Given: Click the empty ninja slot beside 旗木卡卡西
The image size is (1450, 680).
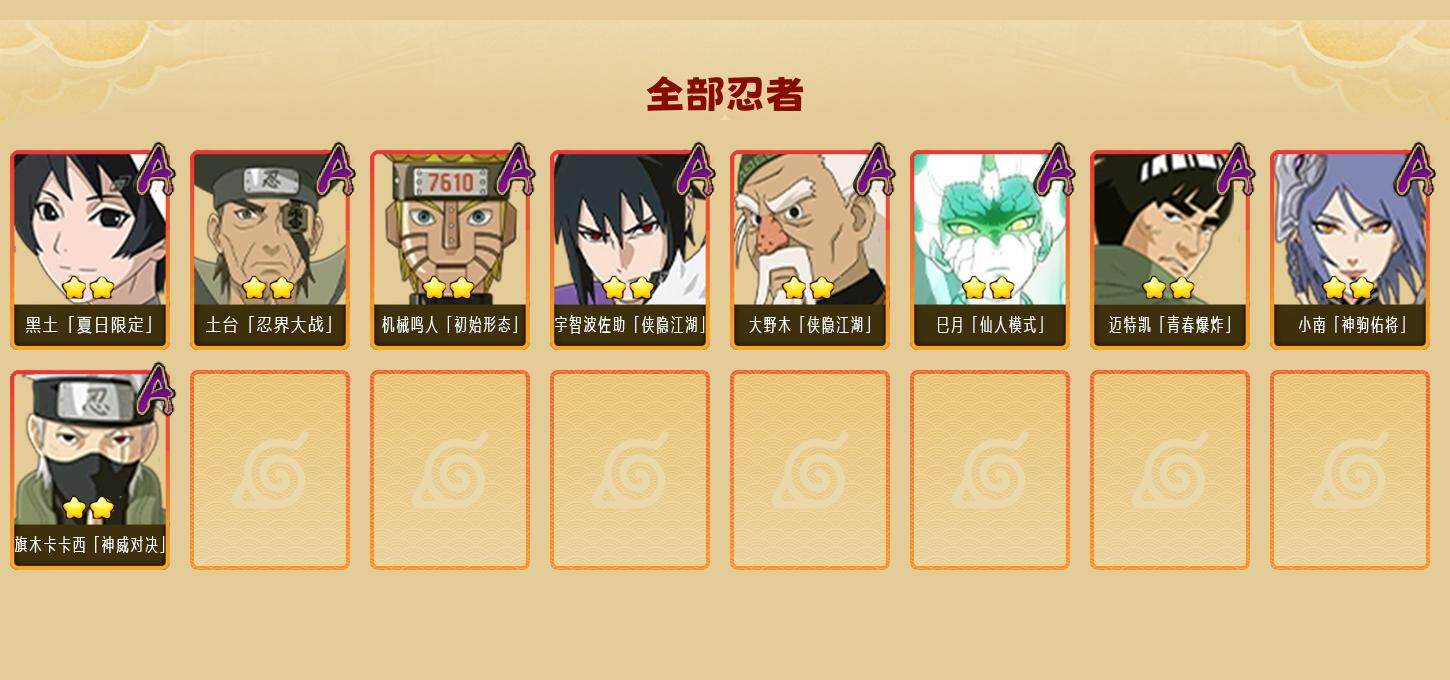Looking at the screenshot, I should click(x=270, y=470).
